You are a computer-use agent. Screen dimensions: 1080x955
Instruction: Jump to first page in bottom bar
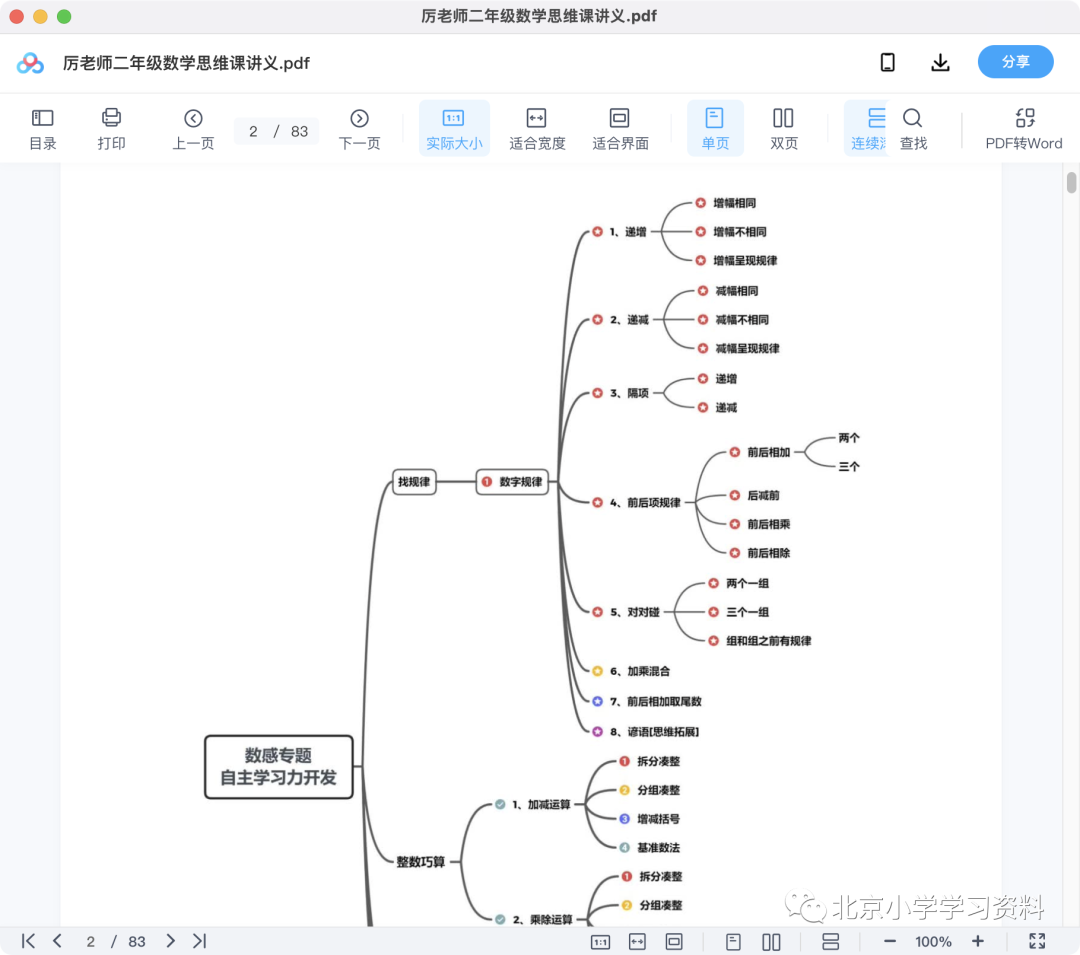(x=28, y=941)
